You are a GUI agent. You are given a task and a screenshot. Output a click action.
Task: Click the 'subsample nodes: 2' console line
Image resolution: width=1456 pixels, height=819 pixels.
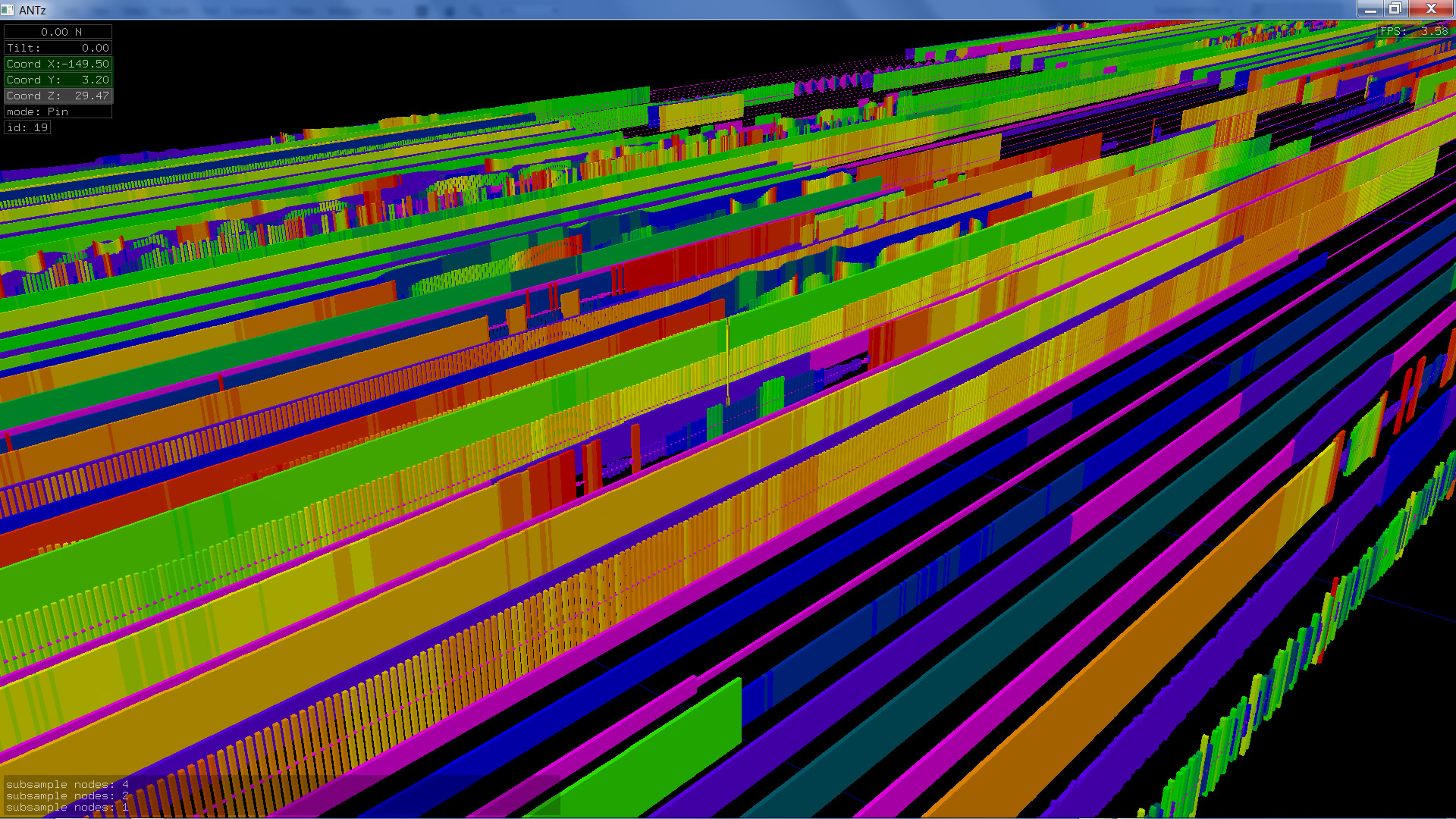(67, 795)
